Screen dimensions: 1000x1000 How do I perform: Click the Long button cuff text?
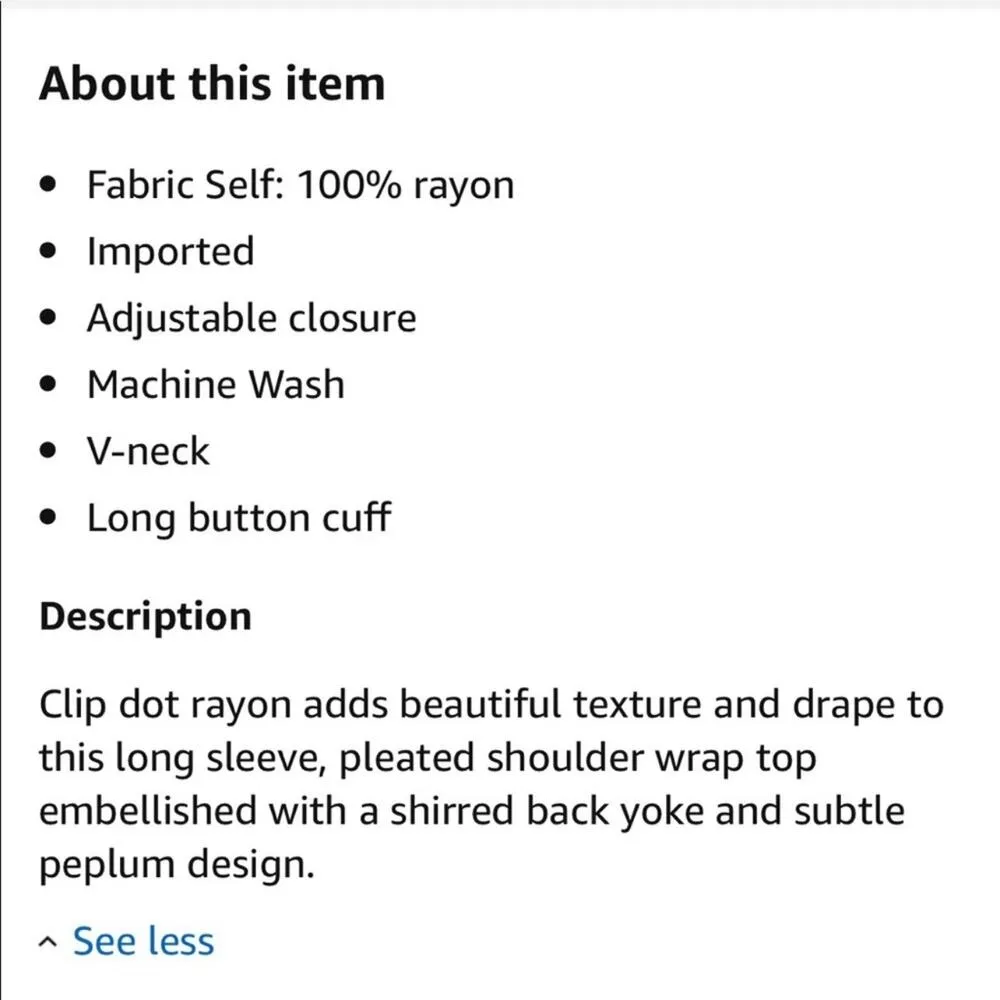(x=238, y=518)
